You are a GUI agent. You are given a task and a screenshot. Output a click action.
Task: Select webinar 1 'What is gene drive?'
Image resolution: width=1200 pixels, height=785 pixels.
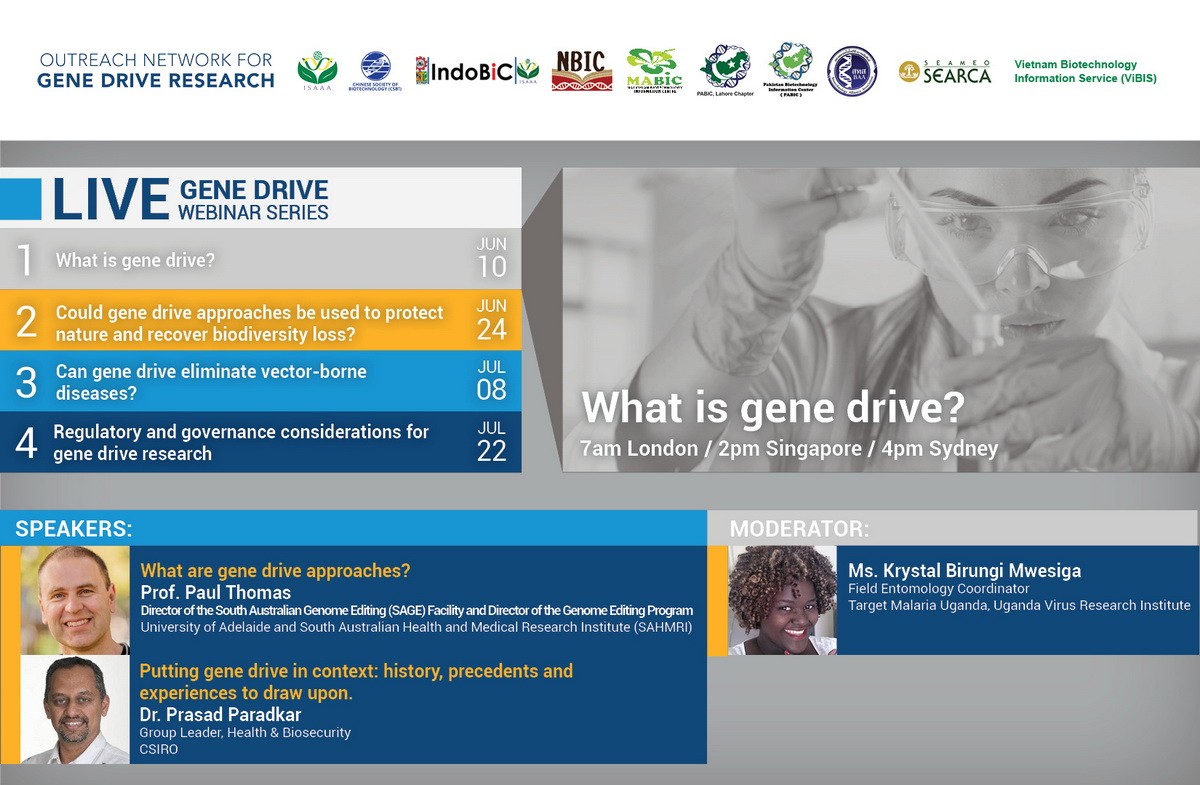click(x=135, y=261)
